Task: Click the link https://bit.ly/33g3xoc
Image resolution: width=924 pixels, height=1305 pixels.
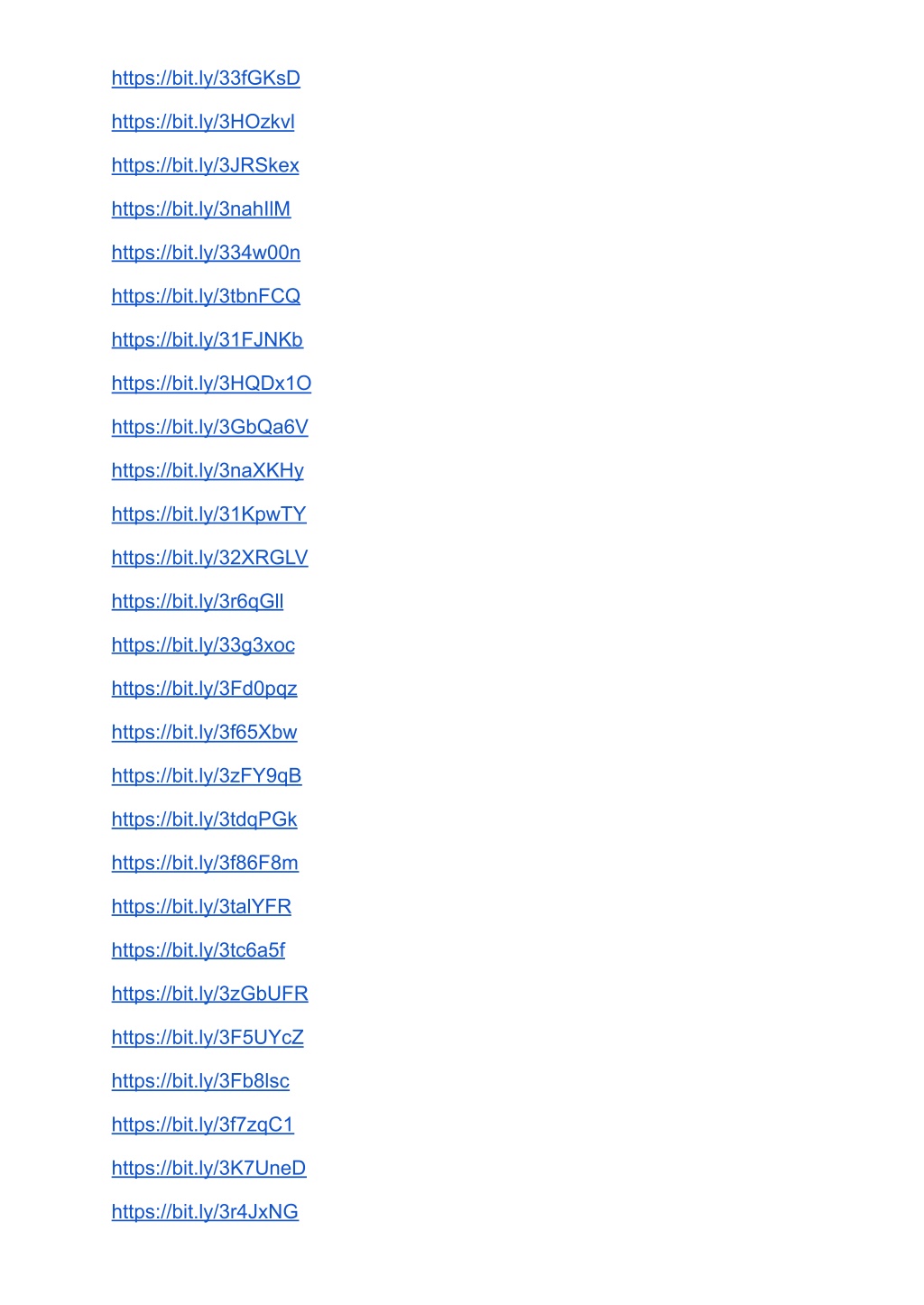Action: coord(203,645)
